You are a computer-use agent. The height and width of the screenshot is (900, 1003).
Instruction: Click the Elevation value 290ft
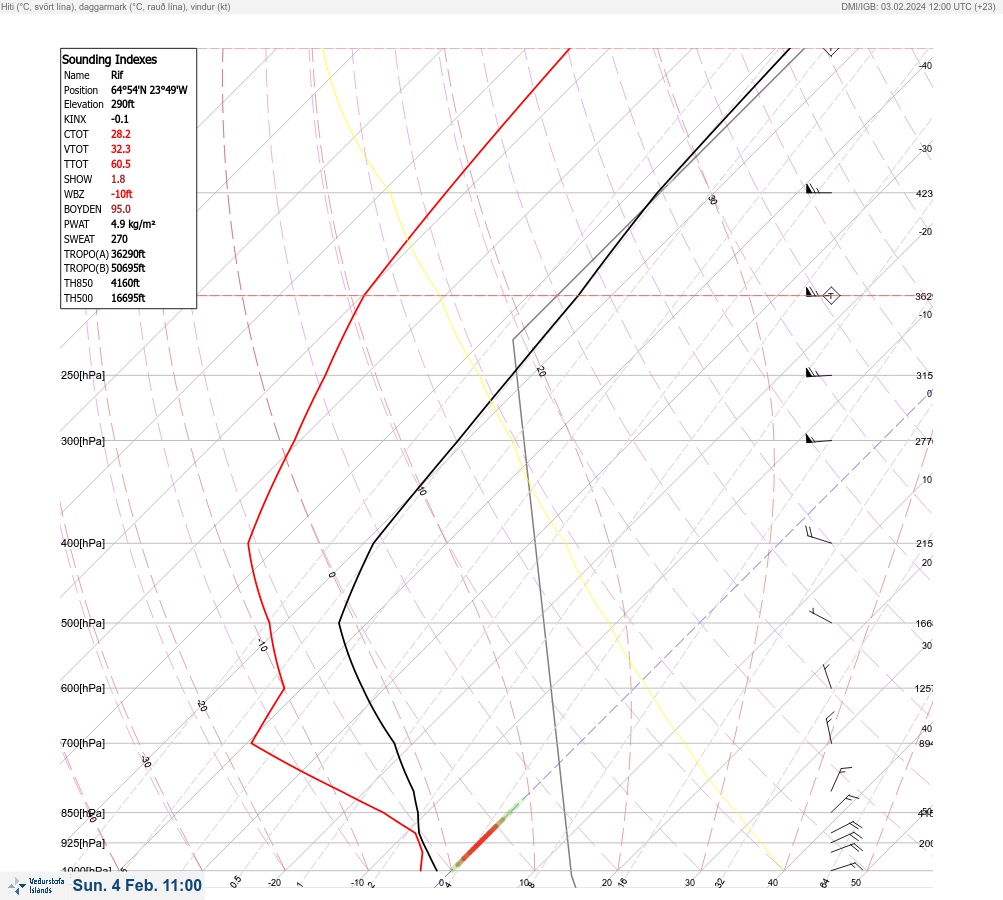(x=123, y=104)
